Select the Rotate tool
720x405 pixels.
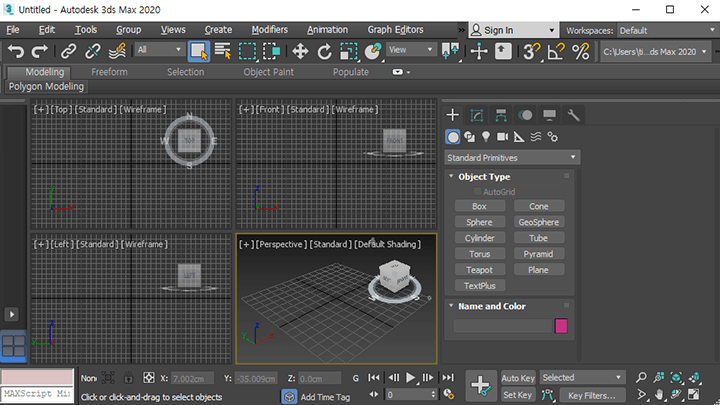[324, 51]
